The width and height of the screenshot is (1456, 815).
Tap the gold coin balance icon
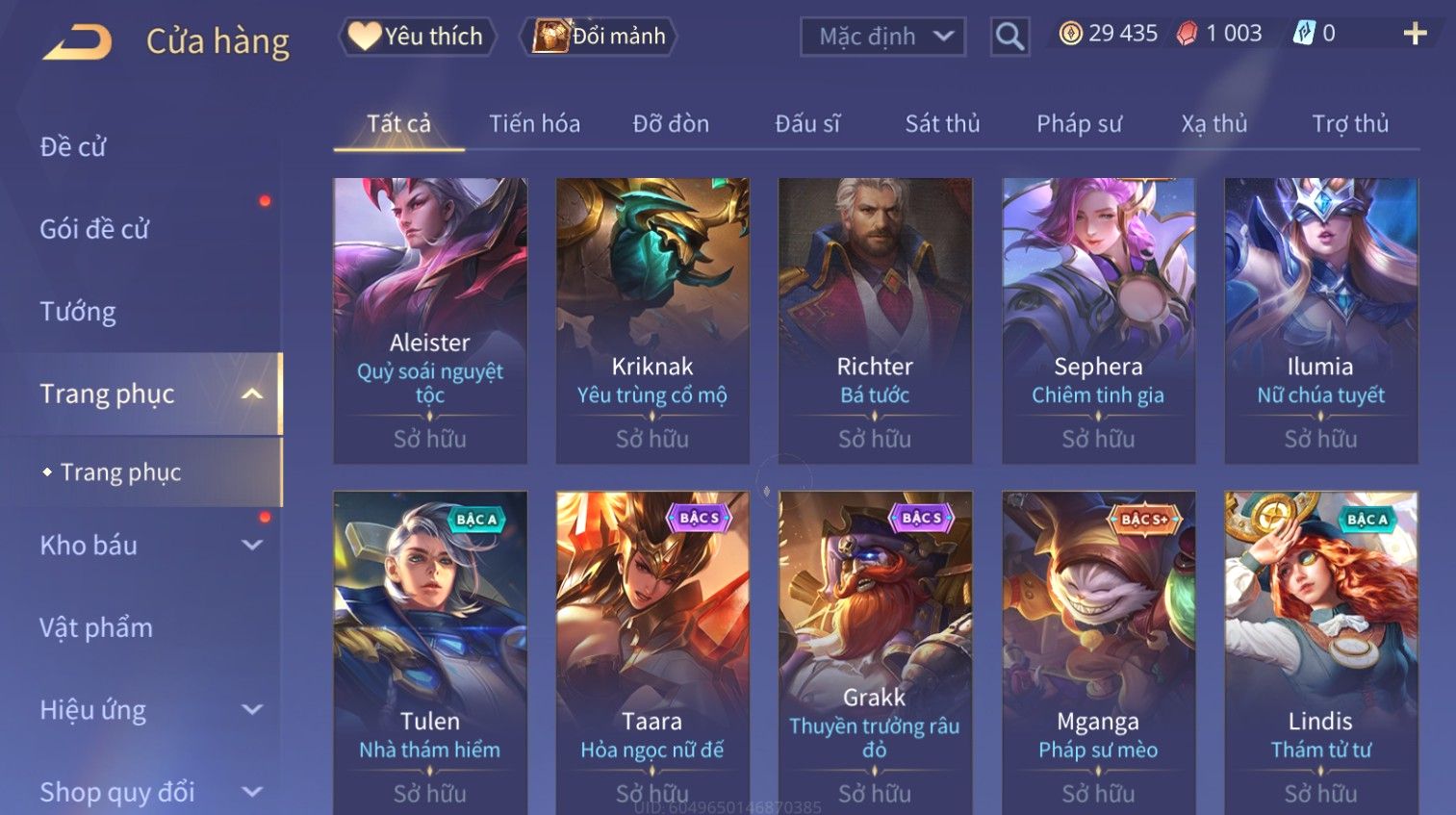coord(1070,34)
